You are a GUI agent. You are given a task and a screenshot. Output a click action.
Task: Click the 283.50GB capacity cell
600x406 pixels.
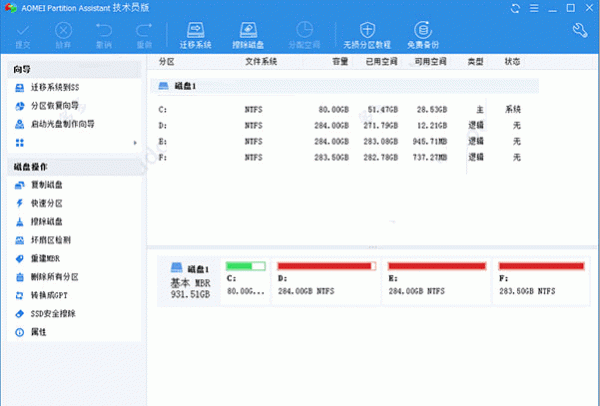pos(331,158)
